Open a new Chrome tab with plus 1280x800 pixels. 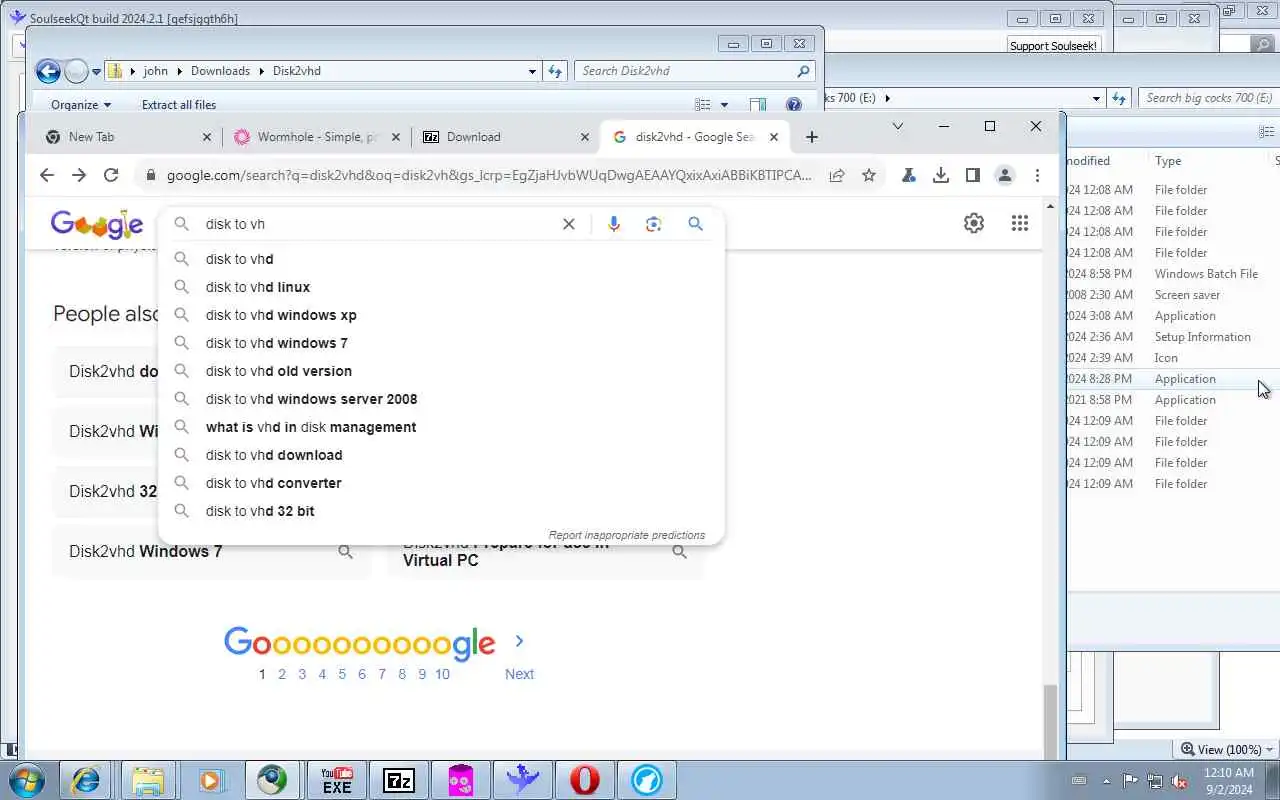[x=812, y=137]
